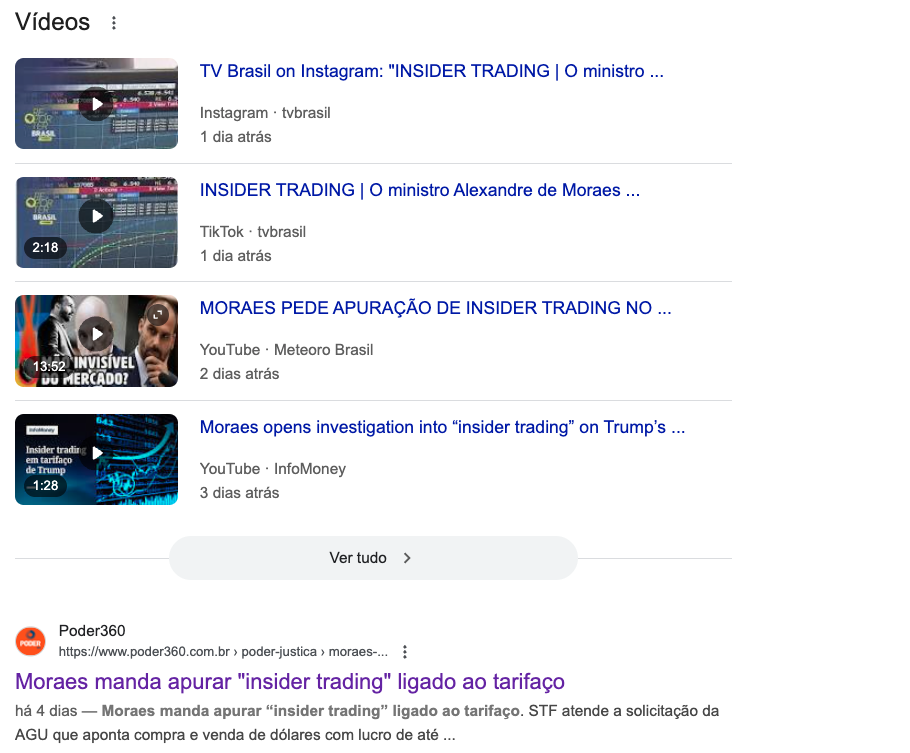Open the Poder360 result options three-dot menu
This screenshot has height=753, width=910.
[x=405, y=652]
